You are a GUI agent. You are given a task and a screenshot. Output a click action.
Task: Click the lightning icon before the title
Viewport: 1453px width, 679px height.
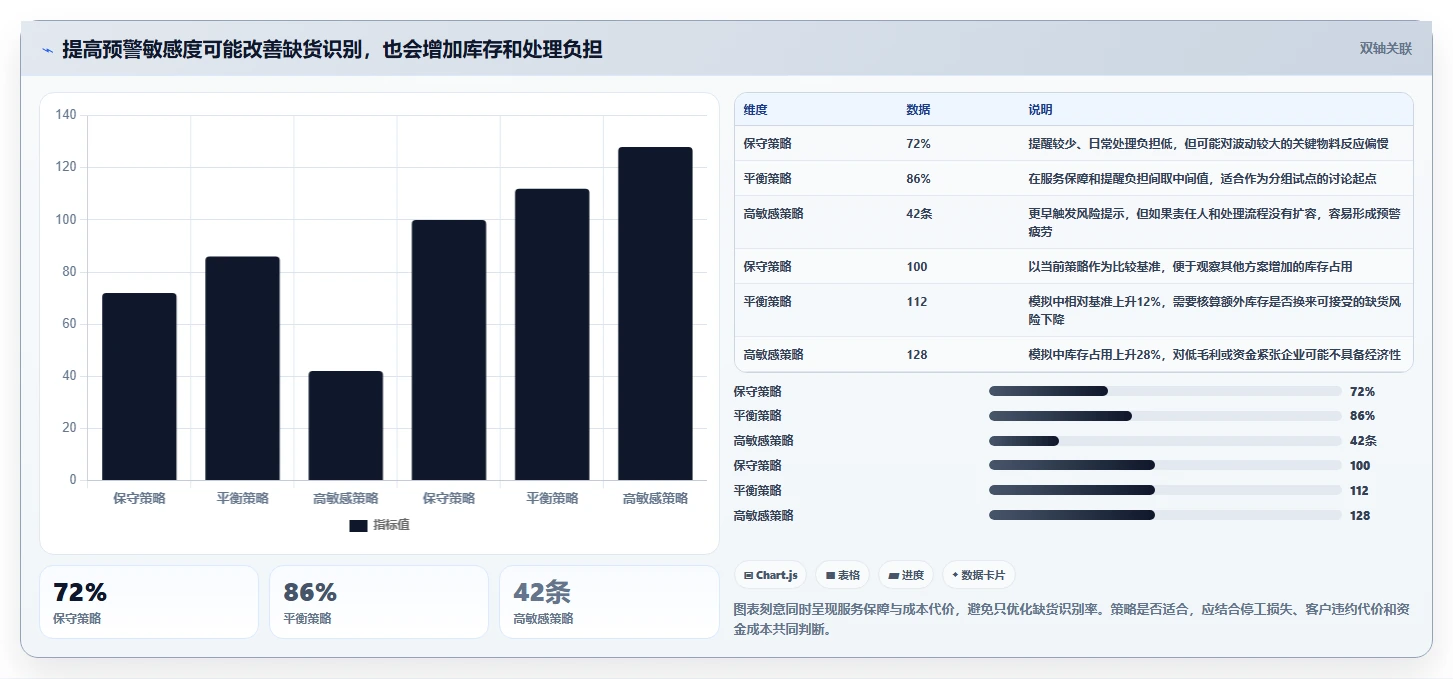tap(48, 50)
